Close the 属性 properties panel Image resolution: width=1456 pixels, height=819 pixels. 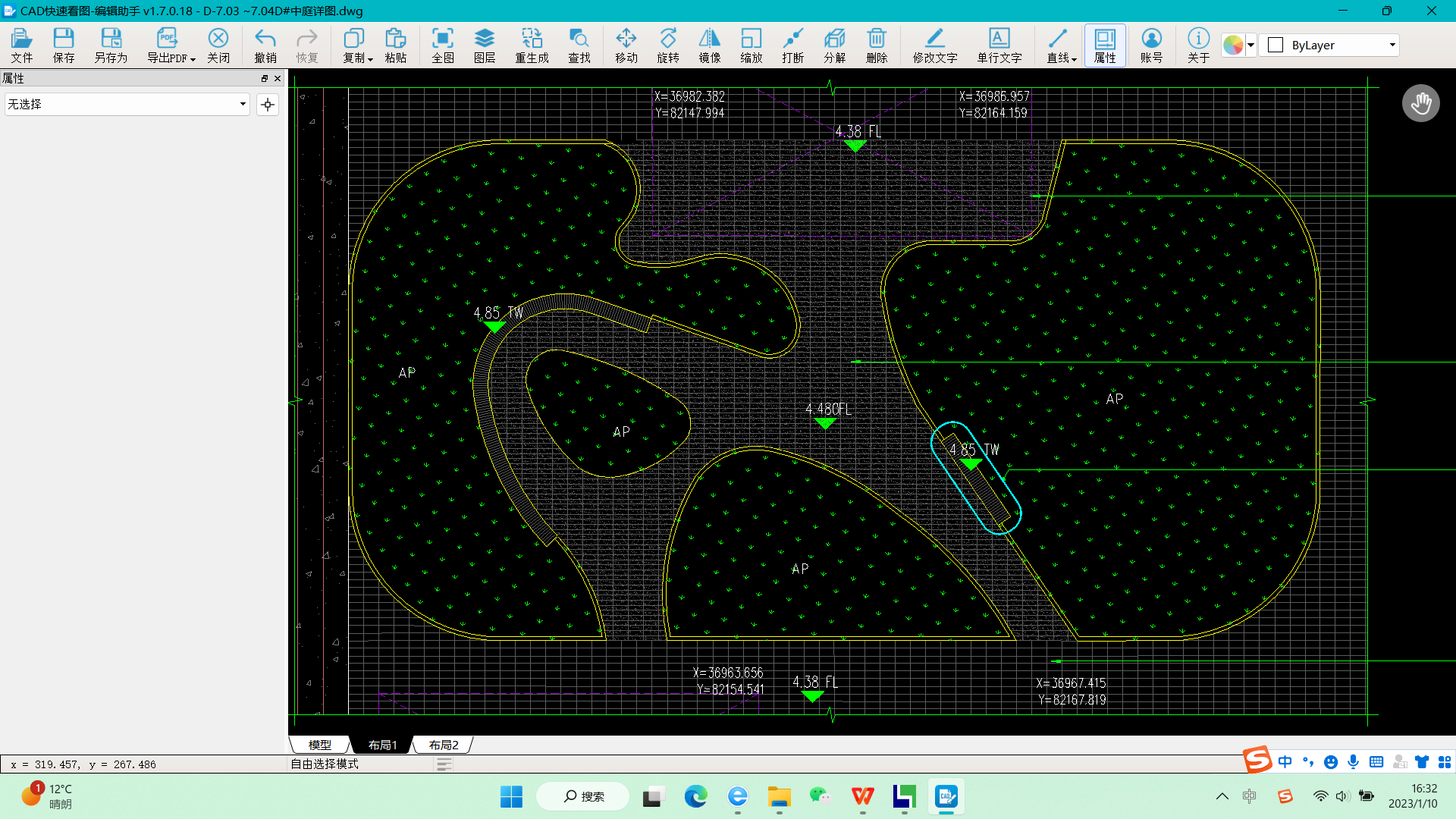coord(278,78)
